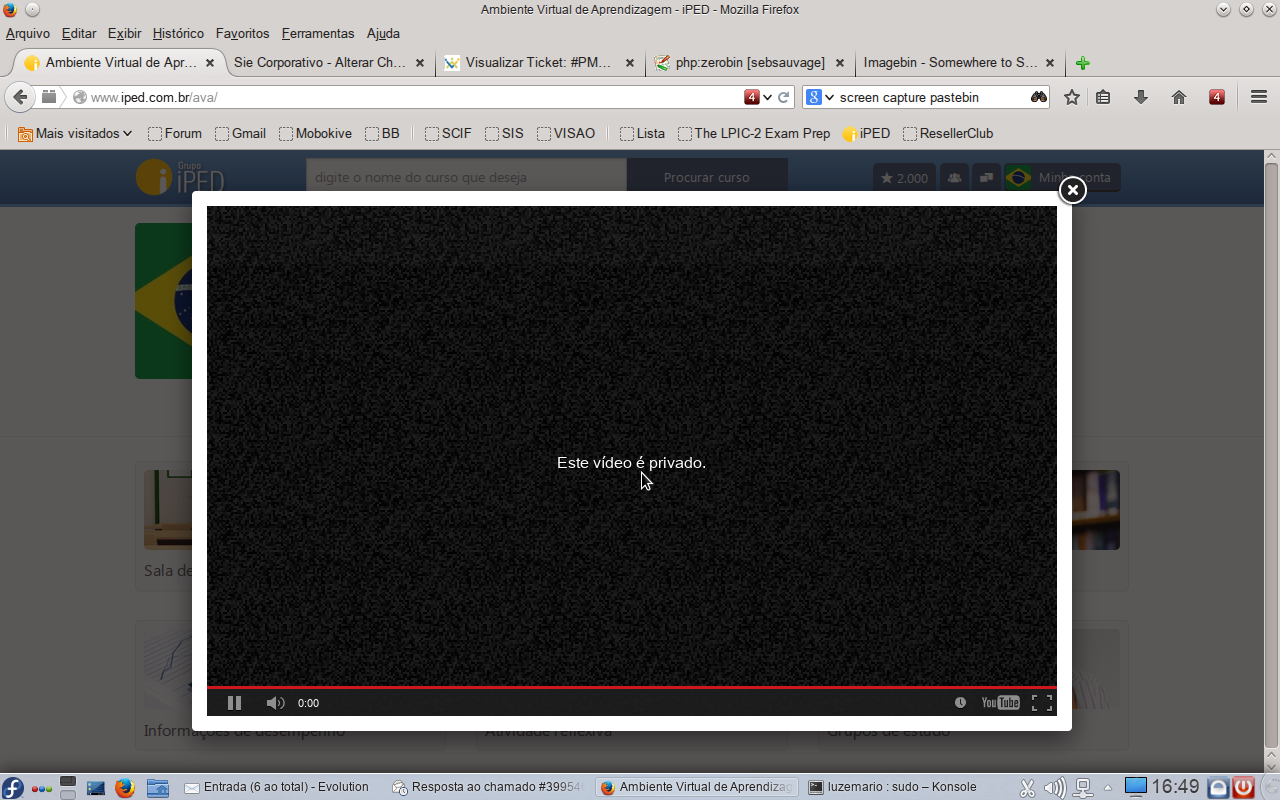The image size is (1280, 800).
Task: Expand Mais visitados bookmarks dropdown
Action: pyautogui.click(x=75, y=133)
